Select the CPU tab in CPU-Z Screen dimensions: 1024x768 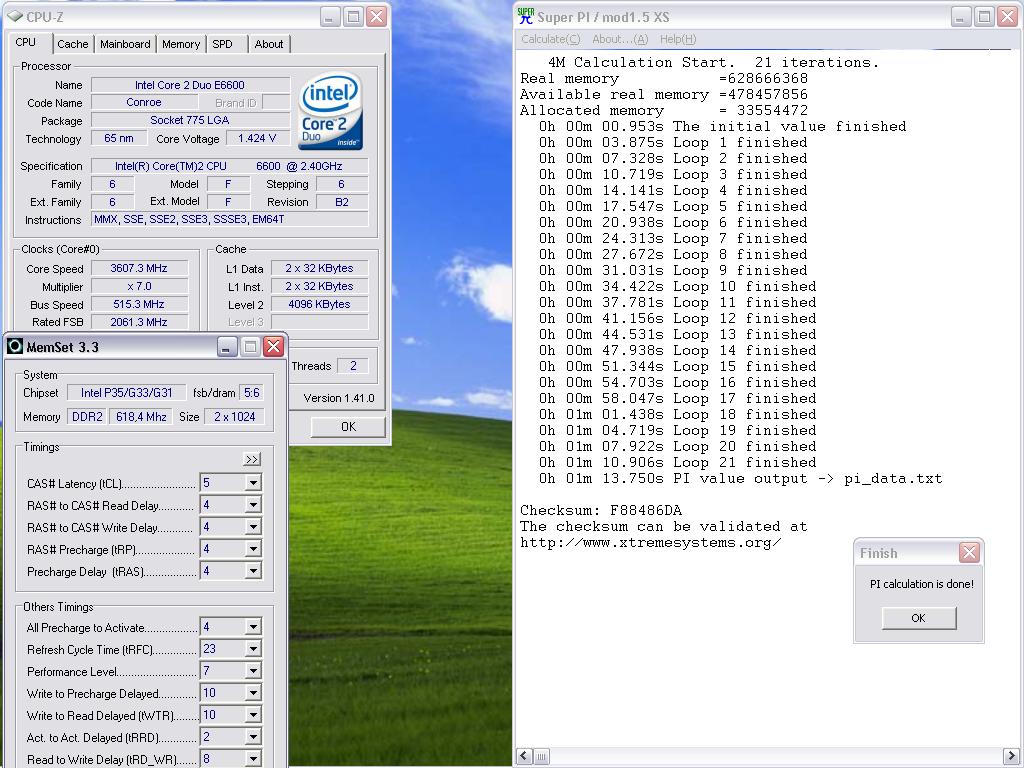coord(26,42)
